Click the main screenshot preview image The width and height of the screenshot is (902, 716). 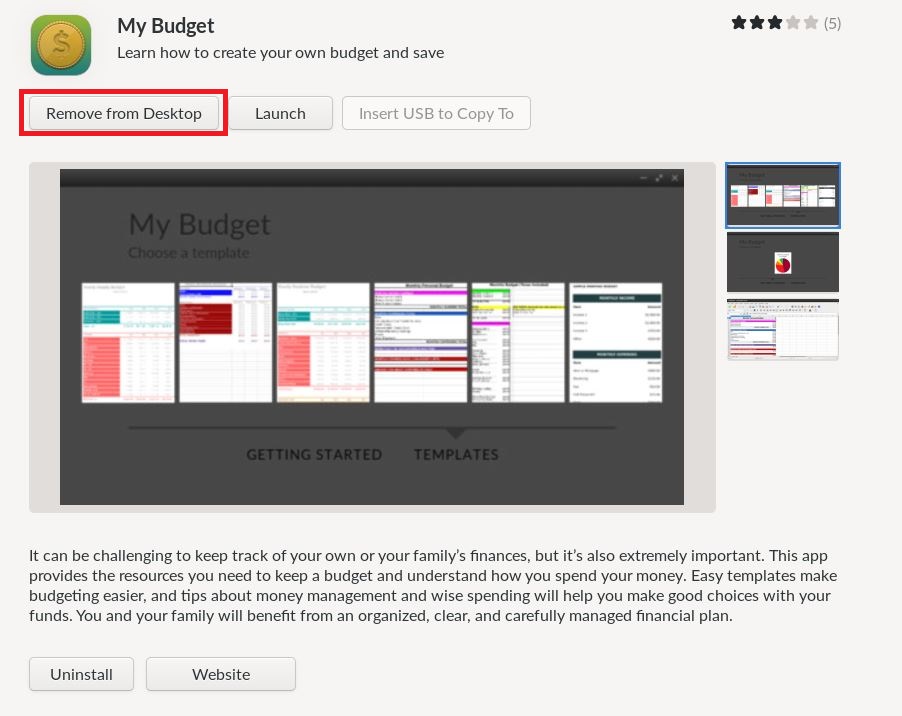372,337
